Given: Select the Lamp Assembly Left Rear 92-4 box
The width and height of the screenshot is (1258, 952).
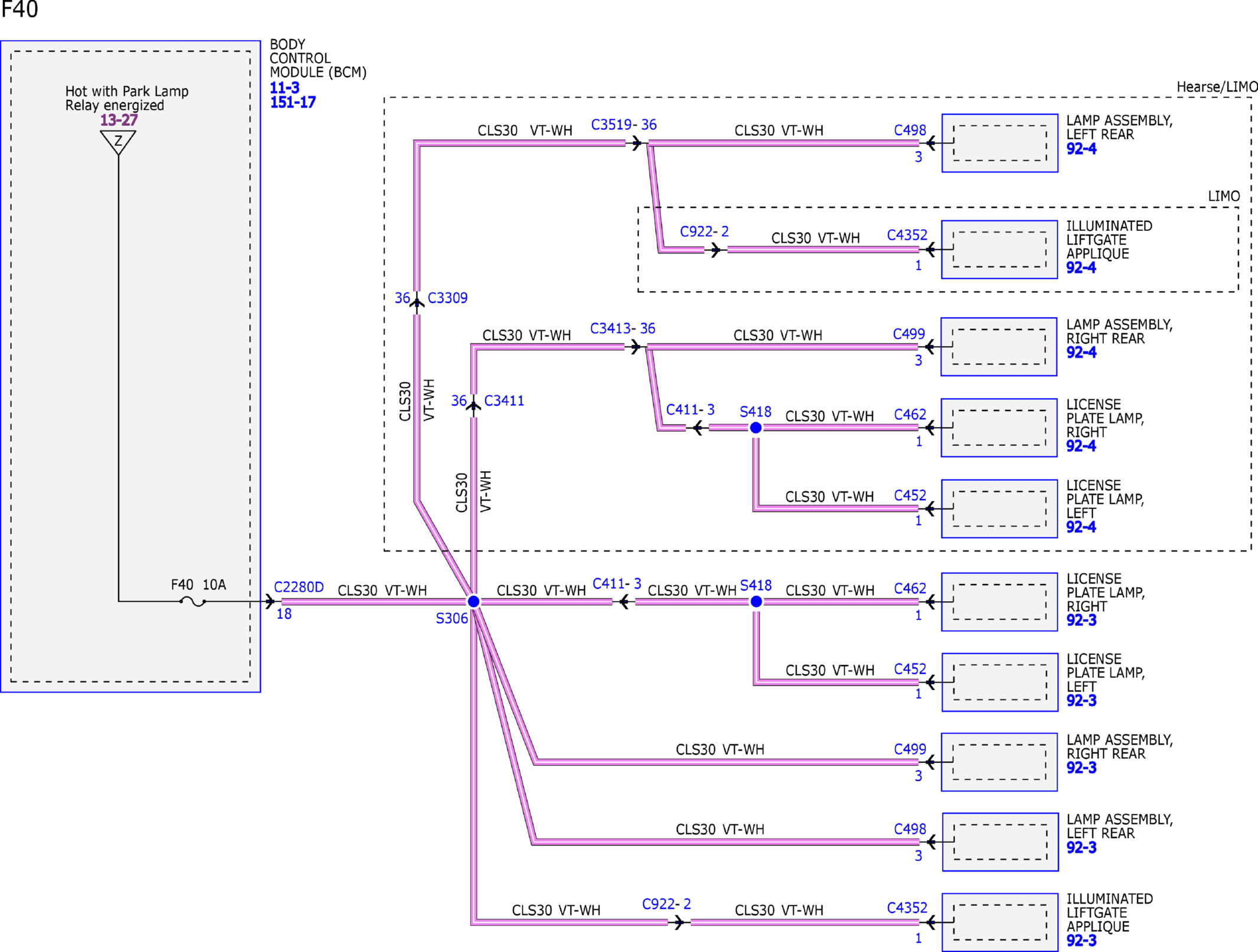Looking at the screenshot, I should [x=999, y=143].
